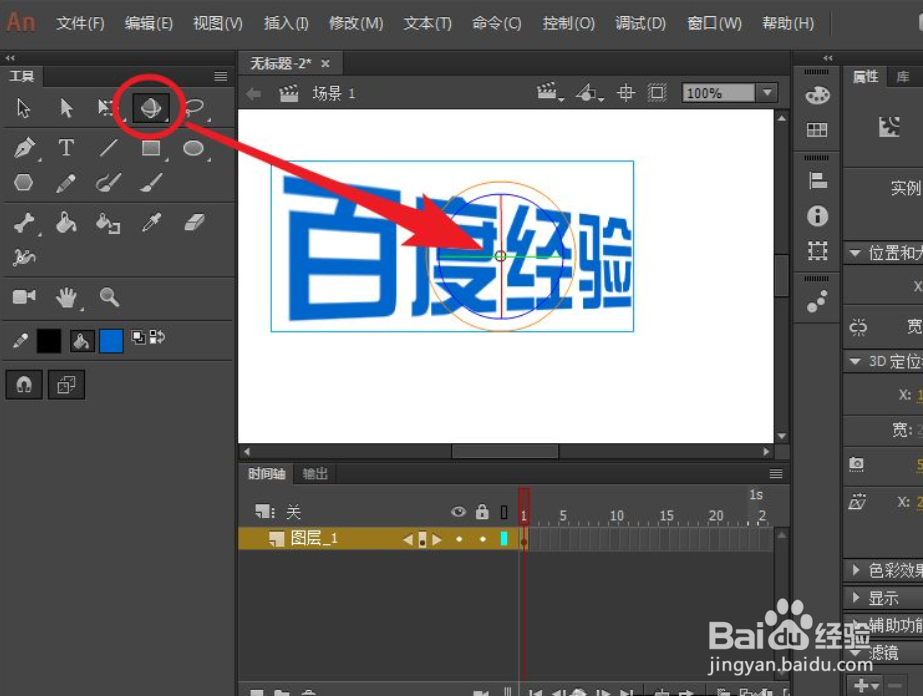Select the Rectangle tool
This screenshot has width=923, height=696.
tap(151, 148)
